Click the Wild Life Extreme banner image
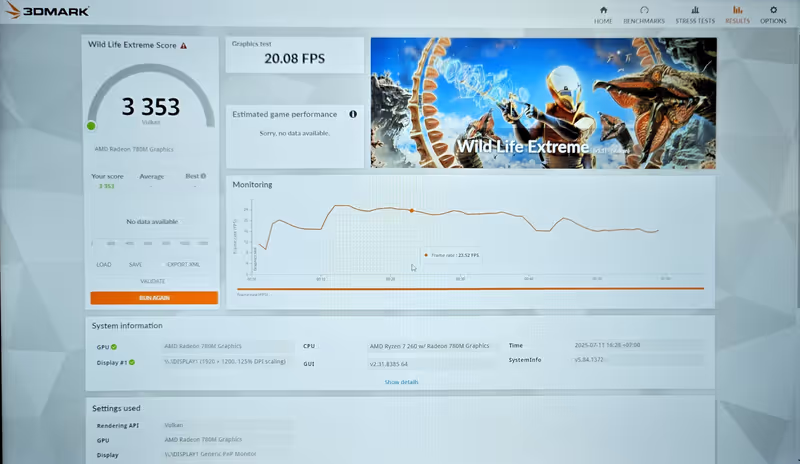 pyautogui.click(x=543, y=102)
